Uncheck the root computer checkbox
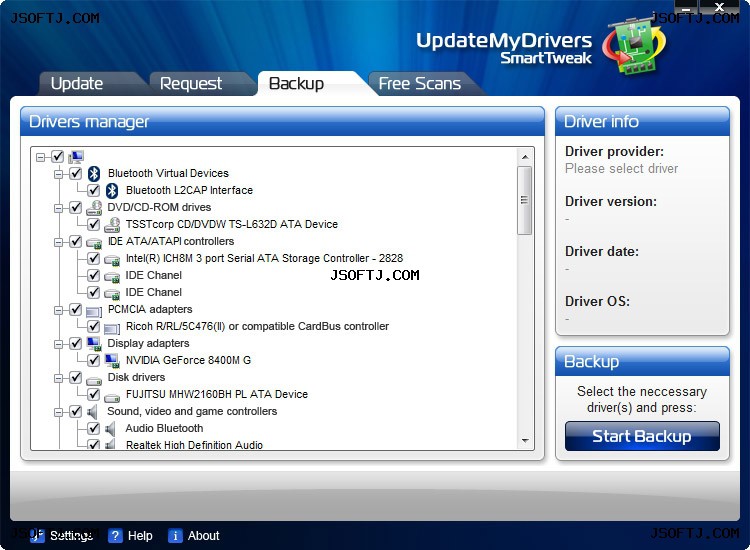750x550 pixels. click(58, 156)
